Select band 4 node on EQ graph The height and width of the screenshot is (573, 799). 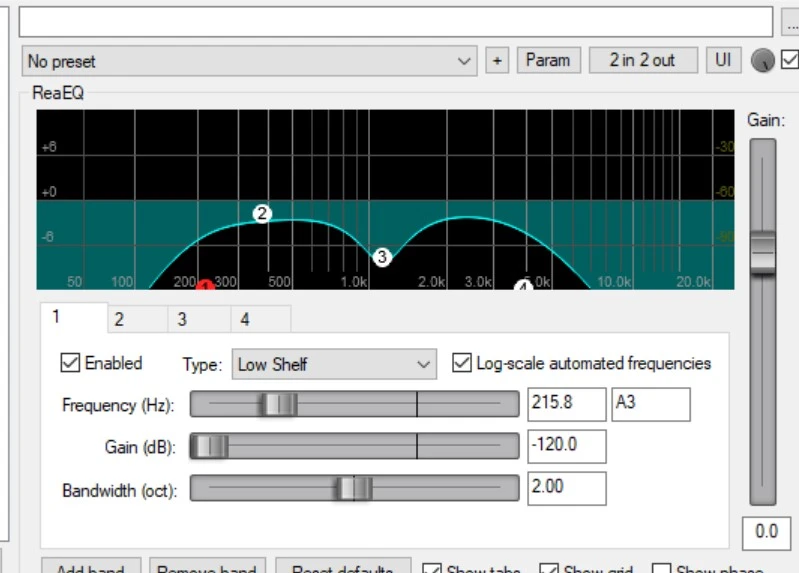point(523,287)
